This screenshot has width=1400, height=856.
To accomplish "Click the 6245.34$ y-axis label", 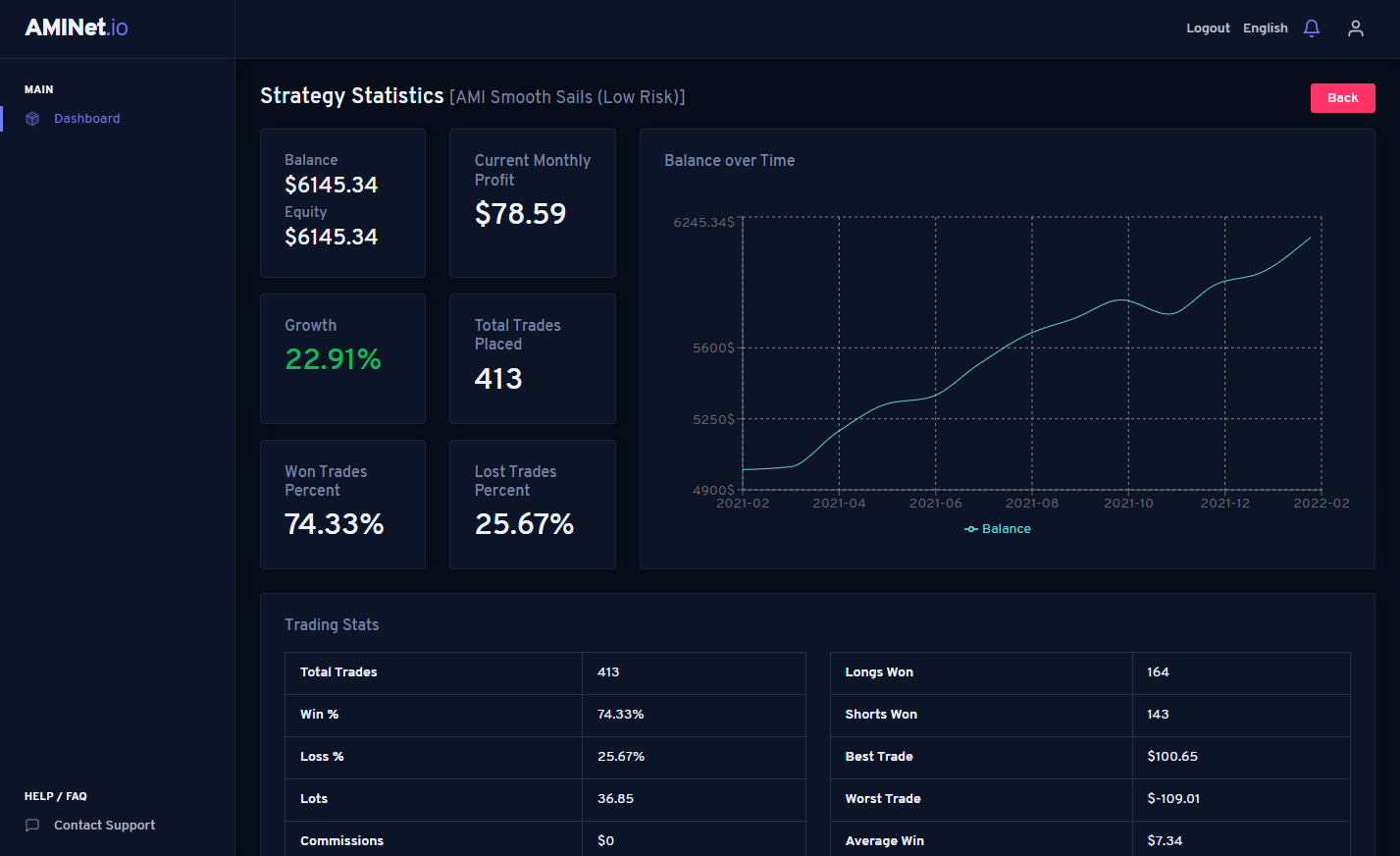I will click(703, 223).
